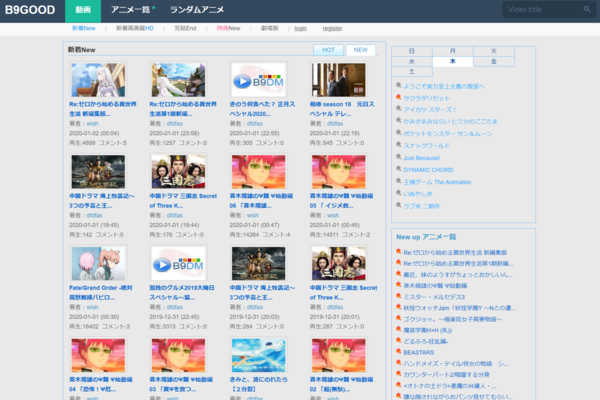600x400 pixels.
Task: Open B9DM thumbnail for 孤独のグルメ2019大晦日
Action: tap(178, 263)
